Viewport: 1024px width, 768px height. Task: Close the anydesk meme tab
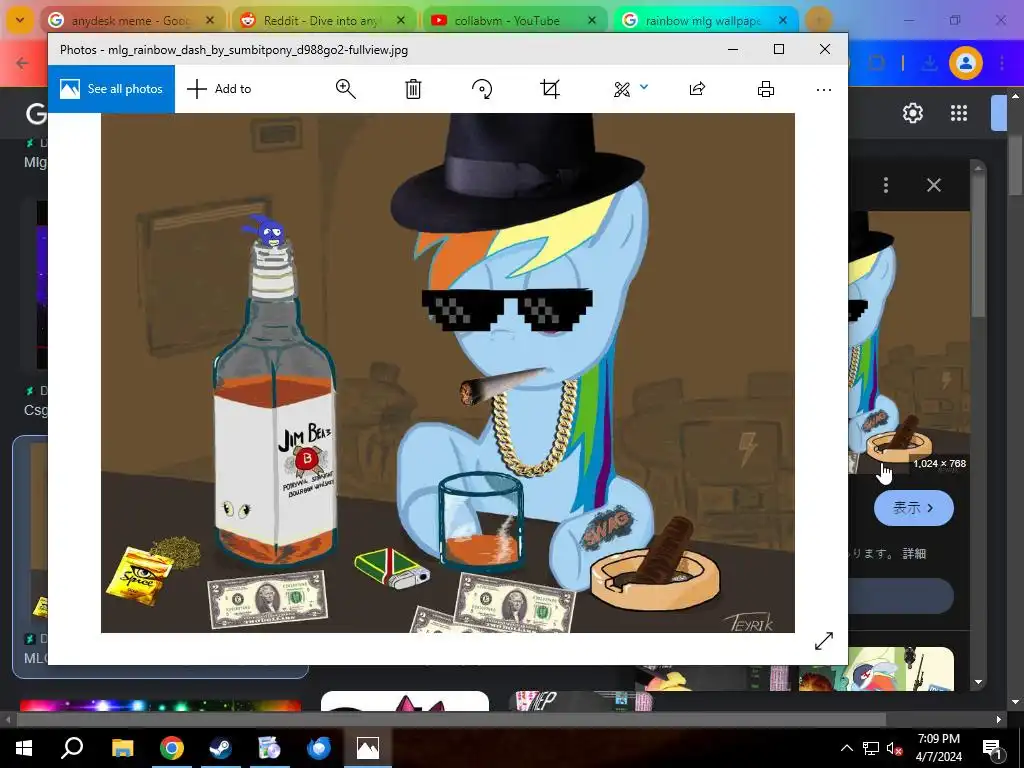click(210, 20)
